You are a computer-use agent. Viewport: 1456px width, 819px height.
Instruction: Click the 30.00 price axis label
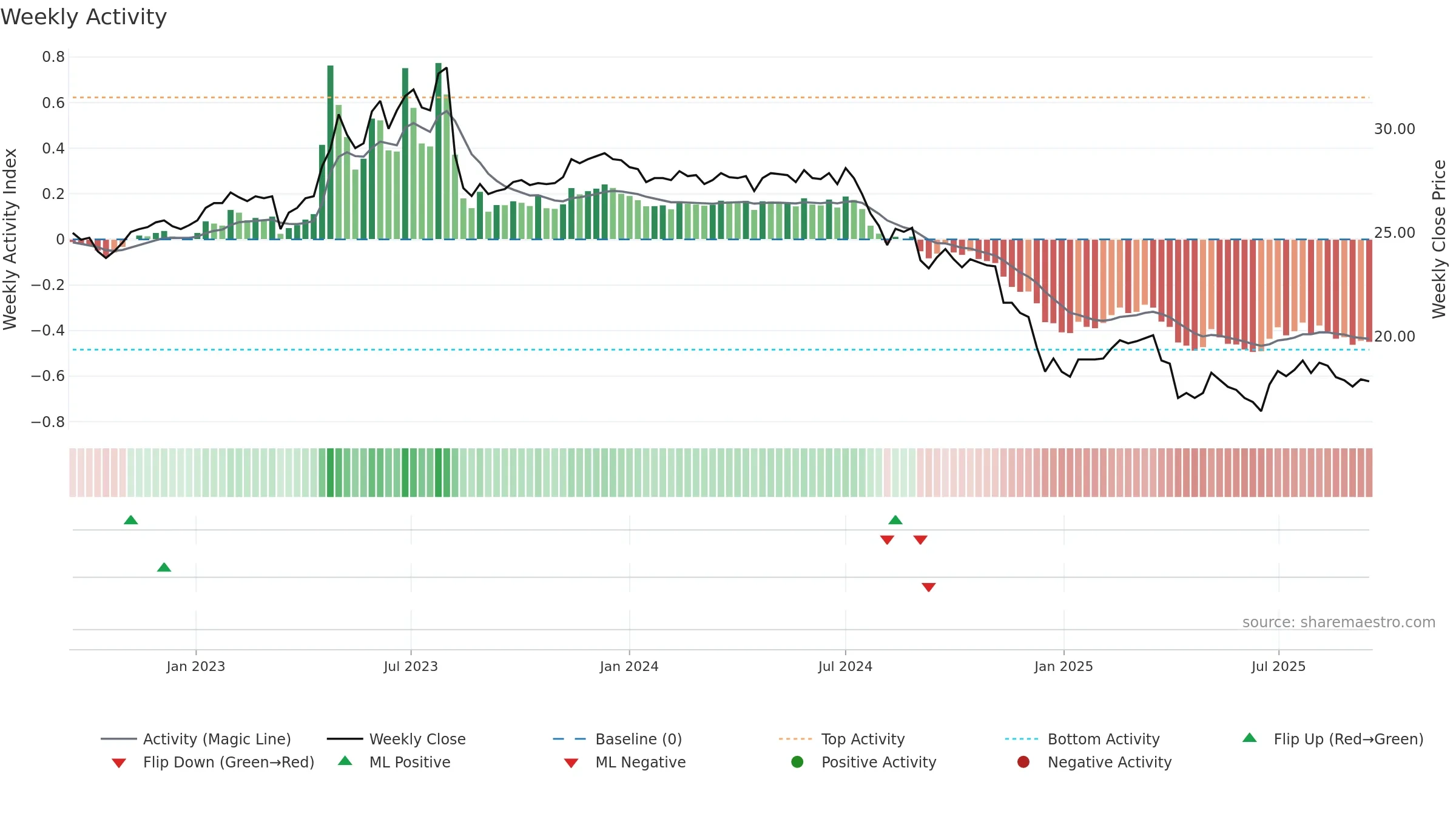pos(1395,129)
